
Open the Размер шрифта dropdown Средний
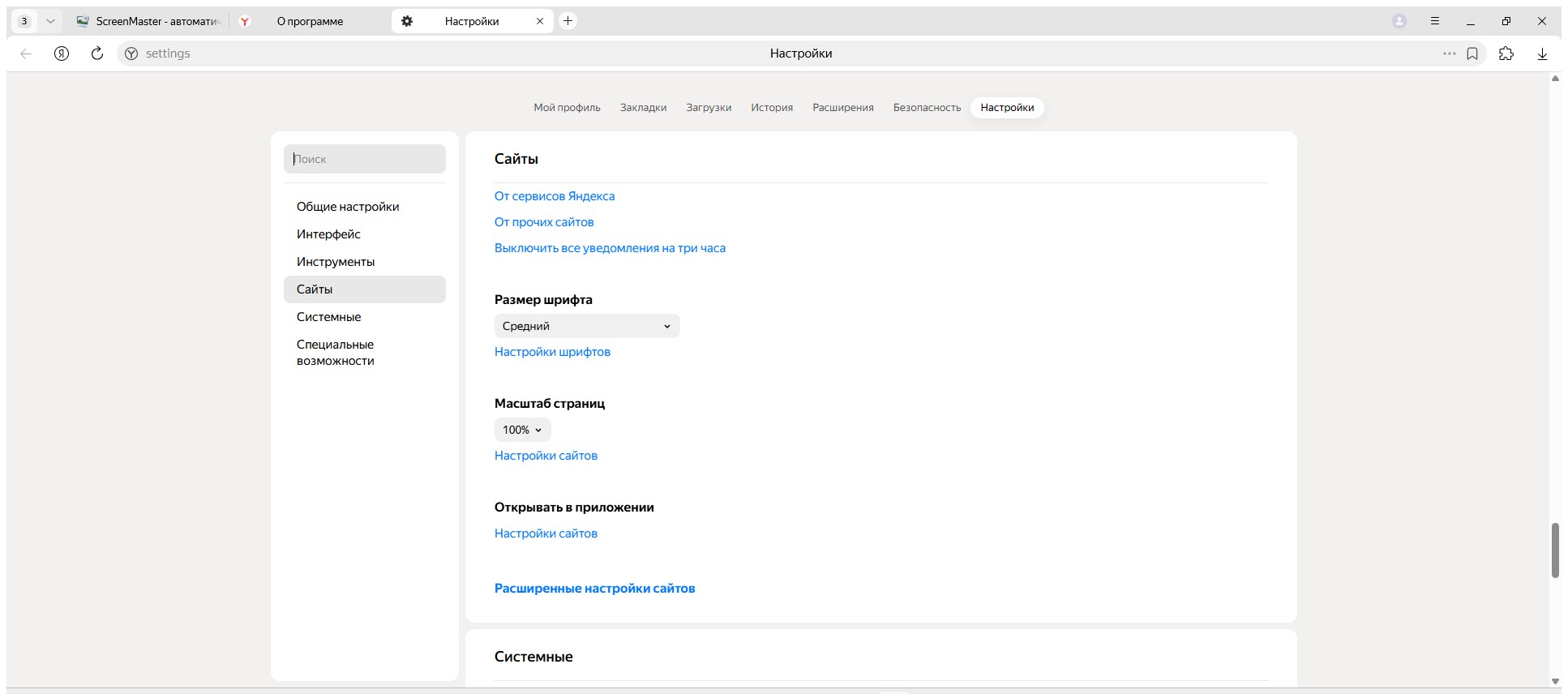pyautogui.click(x=587, y=326)
